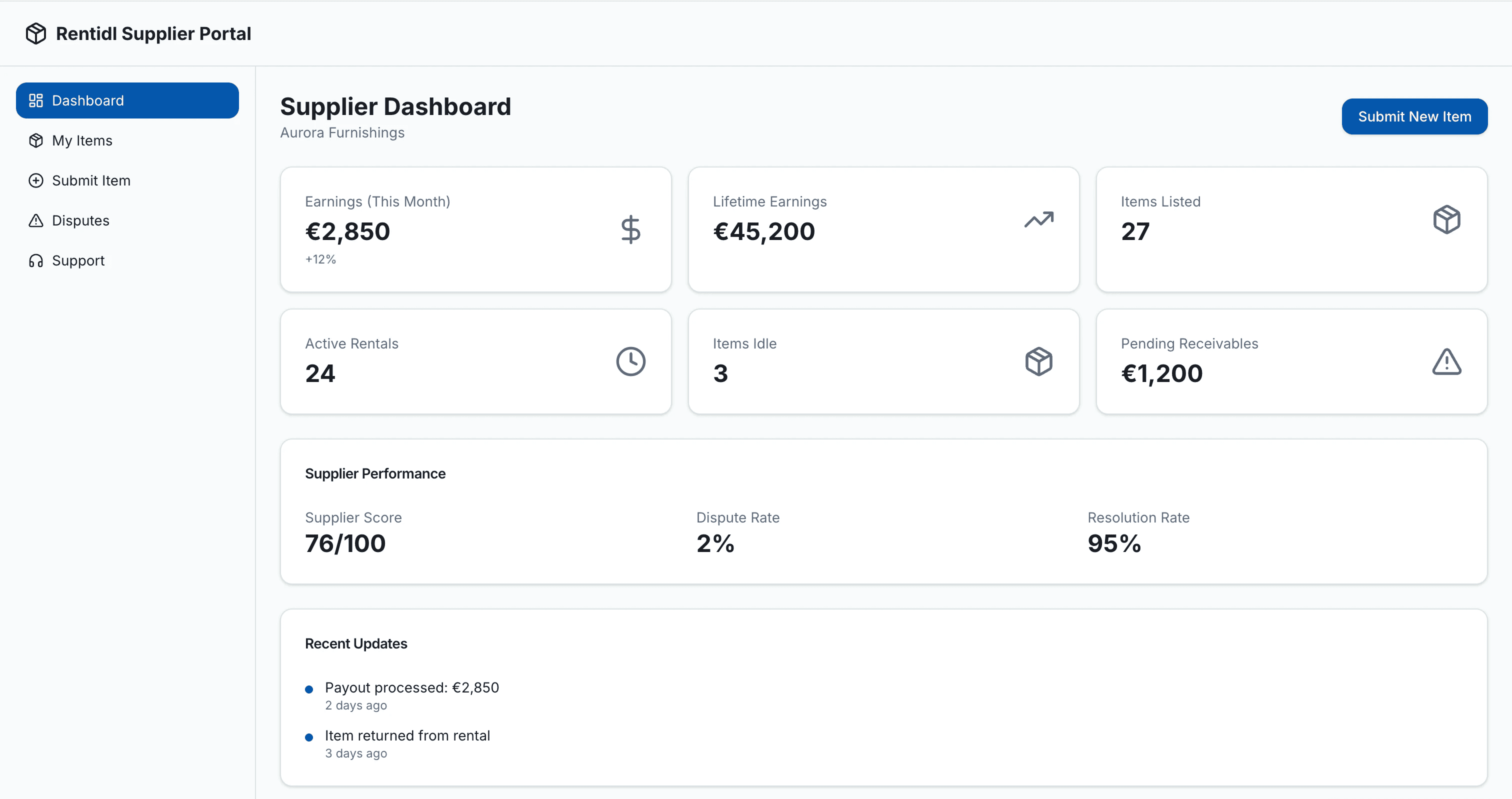Select the Payout processed €2,850 update
The width and height of the screenshot is (1512, 799).
click(x=411, y=687)
